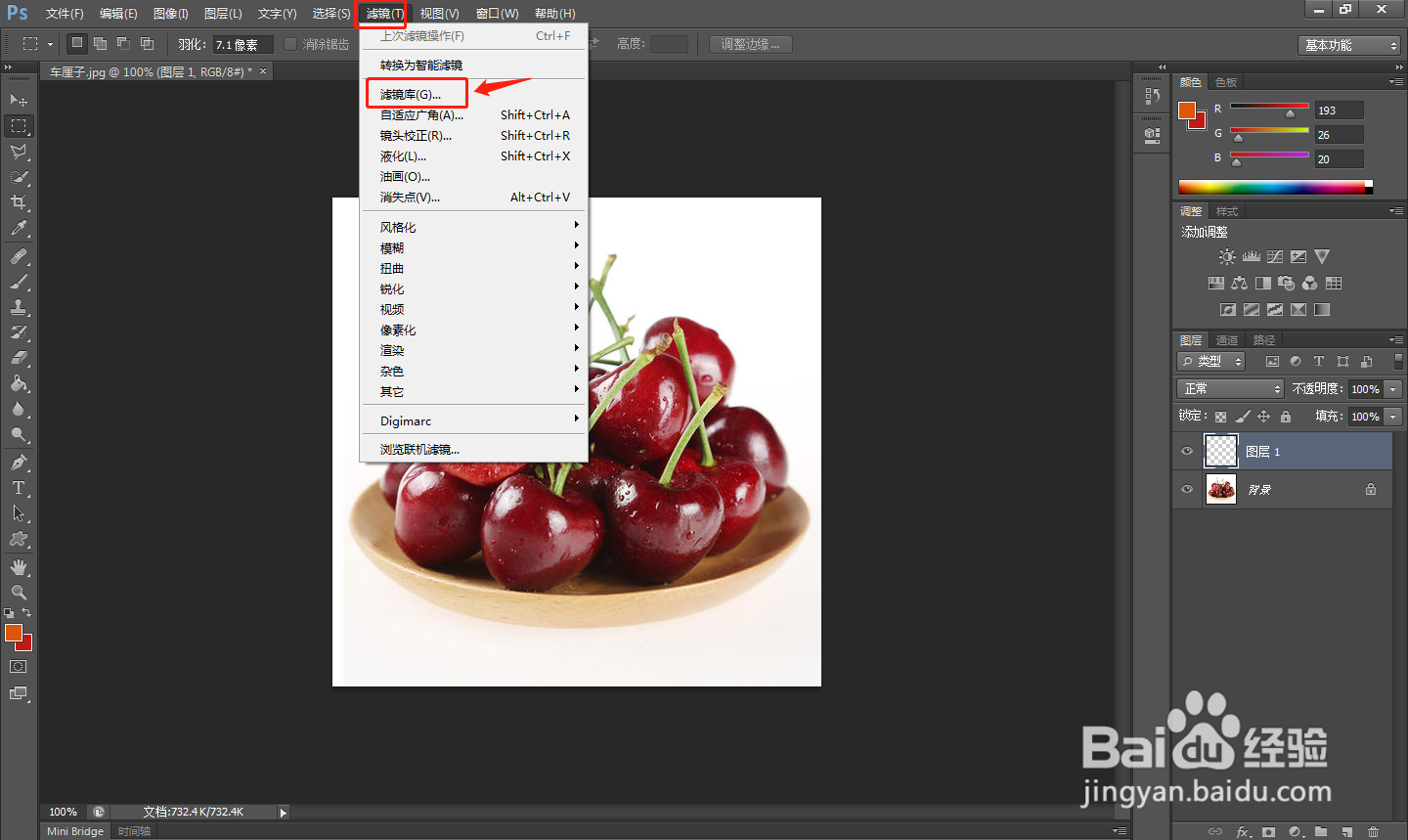The height and width of the screenshot is (840, 1408).
Task: Expand Digimarc submenu
Action: click(474, 420)
